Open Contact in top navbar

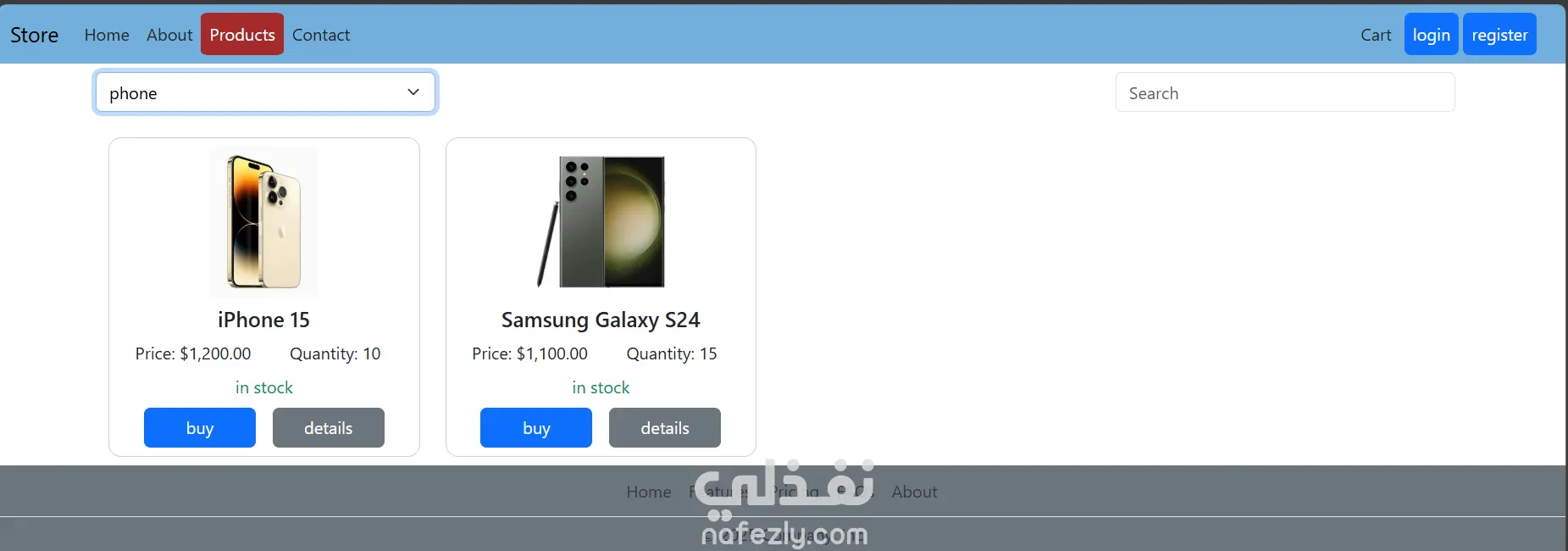point(321,35)
